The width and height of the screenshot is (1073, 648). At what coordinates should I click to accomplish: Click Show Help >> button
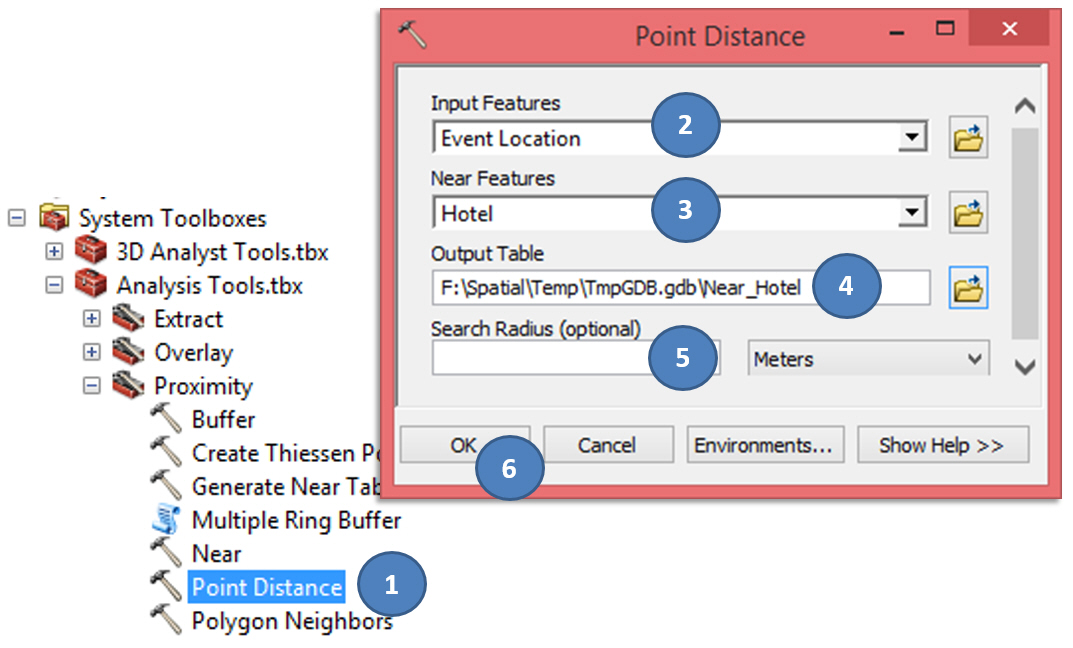click(942, 445)
